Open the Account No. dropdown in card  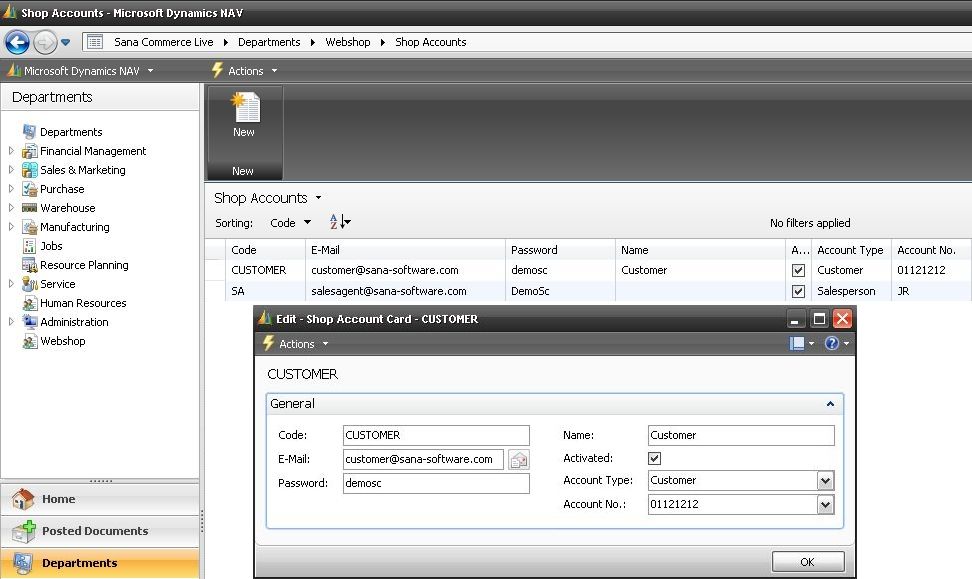point(825,505)
